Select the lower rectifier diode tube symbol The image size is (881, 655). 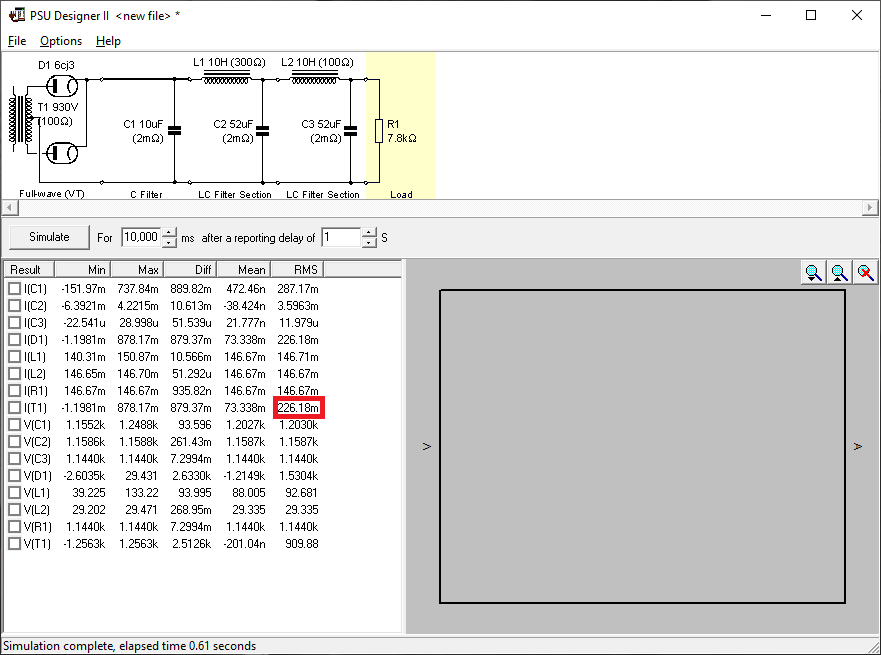[x=62, y=153]
